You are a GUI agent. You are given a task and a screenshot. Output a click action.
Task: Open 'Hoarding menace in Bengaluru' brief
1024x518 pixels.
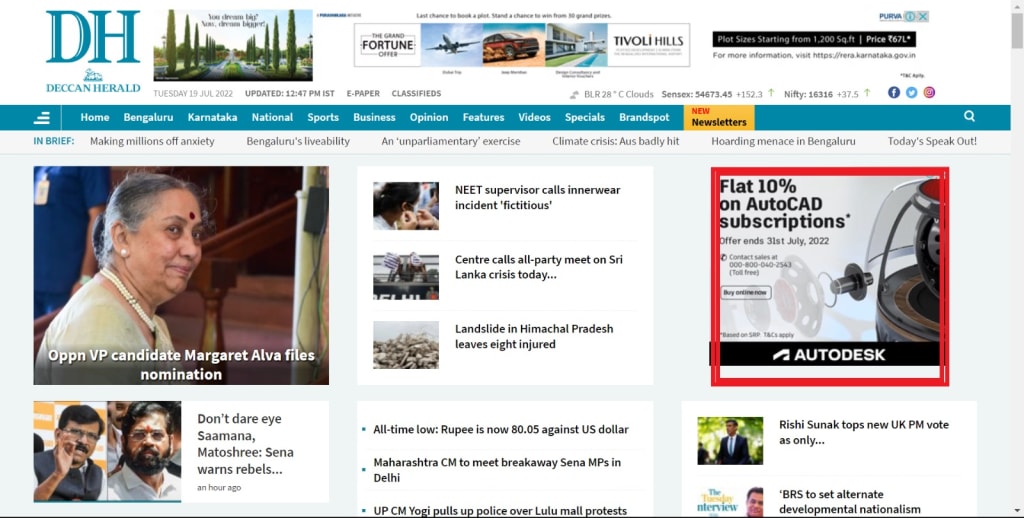click(x=783, y=141)
